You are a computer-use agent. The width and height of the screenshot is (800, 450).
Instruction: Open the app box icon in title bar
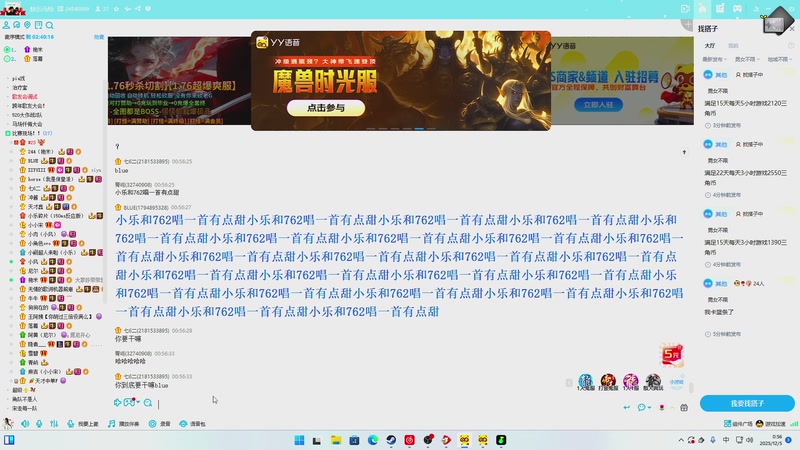[x=720, y=8]
